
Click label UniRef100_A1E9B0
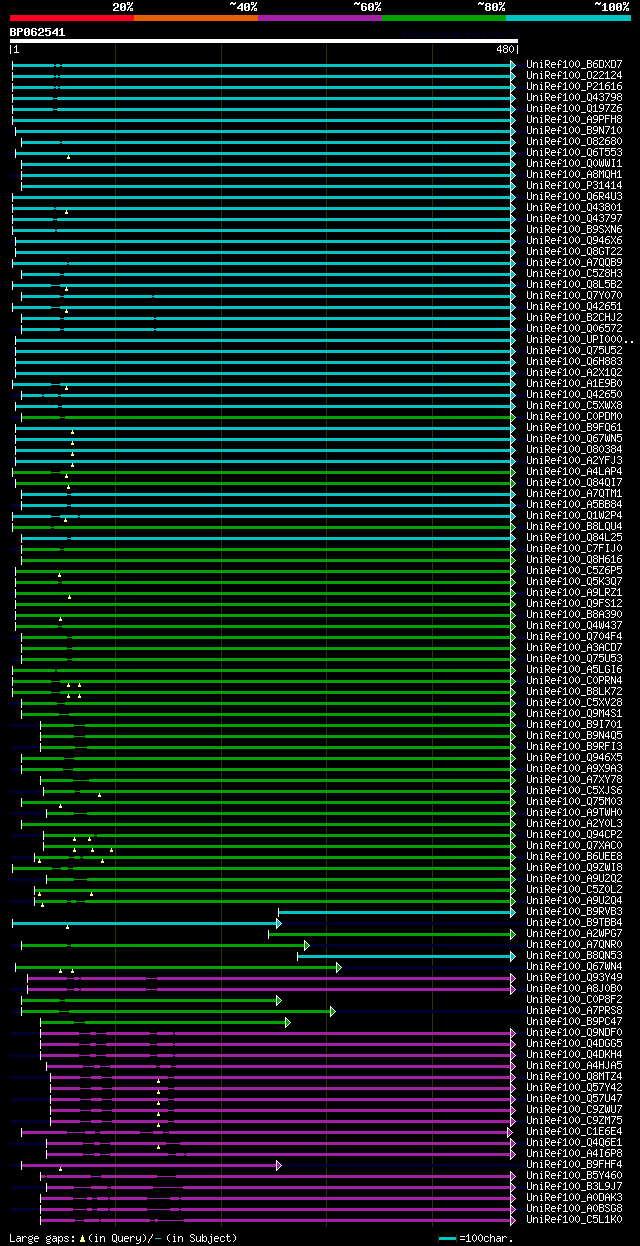(x=576, y=383)
